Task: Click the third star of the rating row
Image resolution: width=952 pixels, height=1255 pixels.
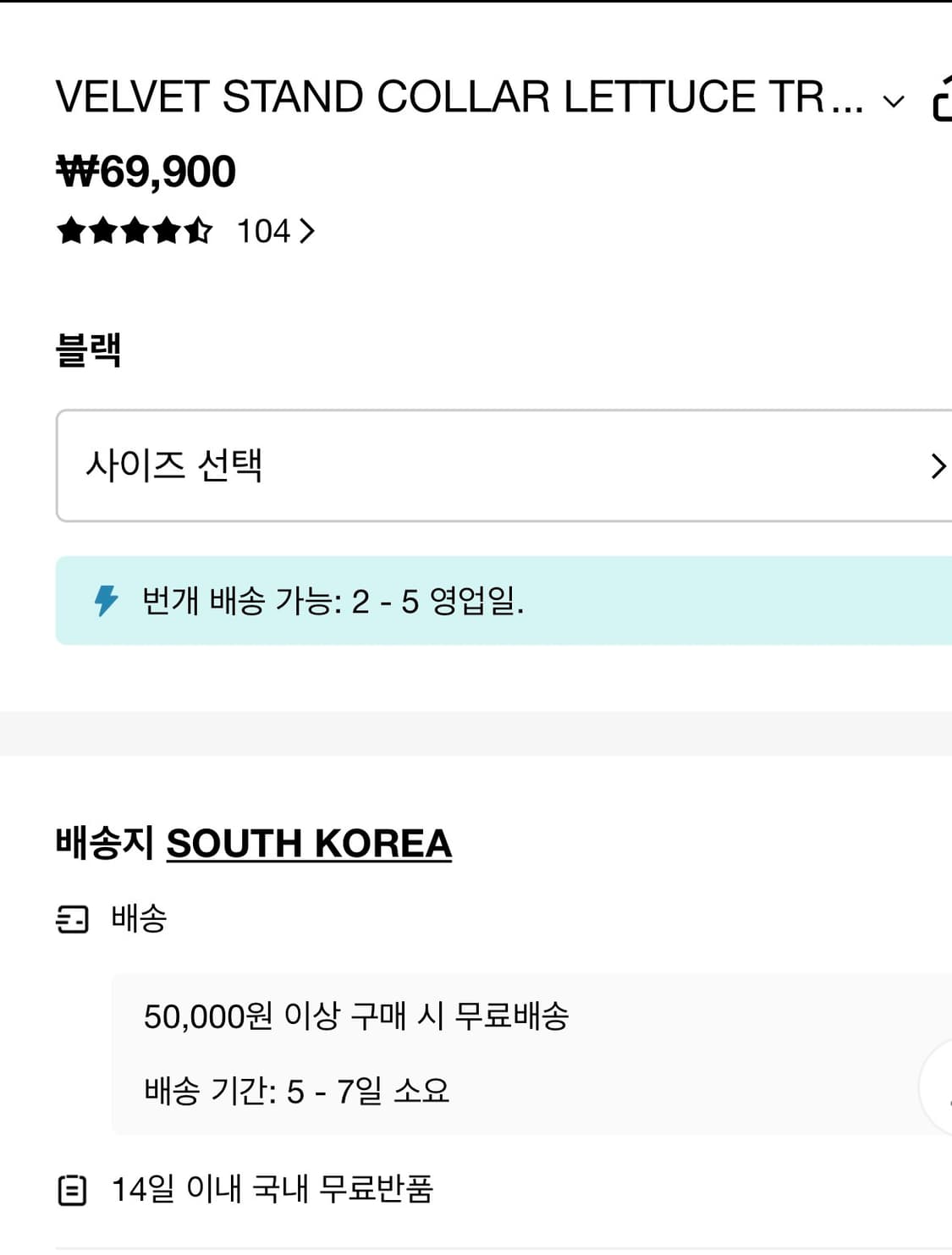Action: (x=134, y=230)
